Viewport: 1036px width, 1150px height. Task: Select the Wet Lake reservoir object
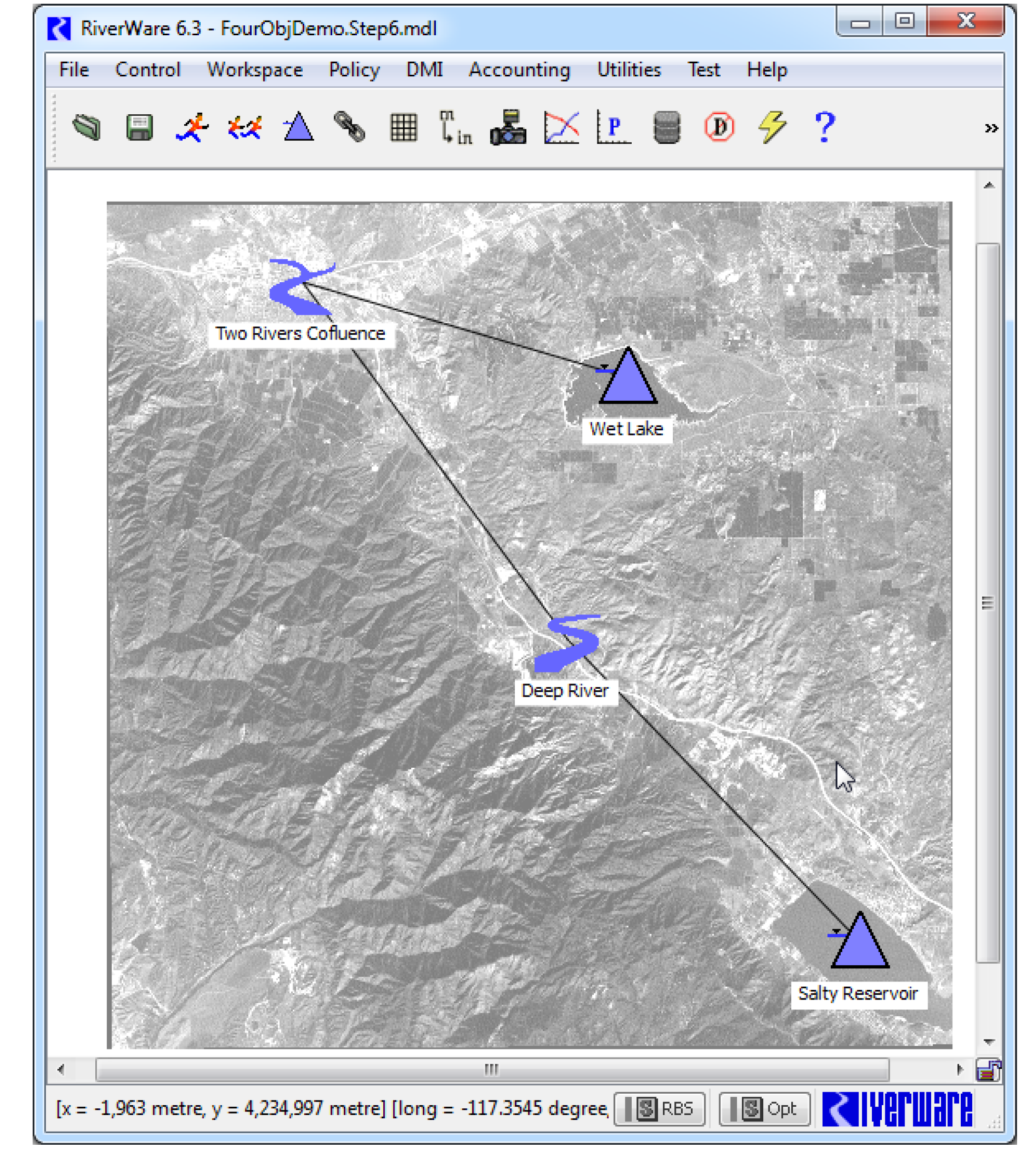(x=628, y=381)
